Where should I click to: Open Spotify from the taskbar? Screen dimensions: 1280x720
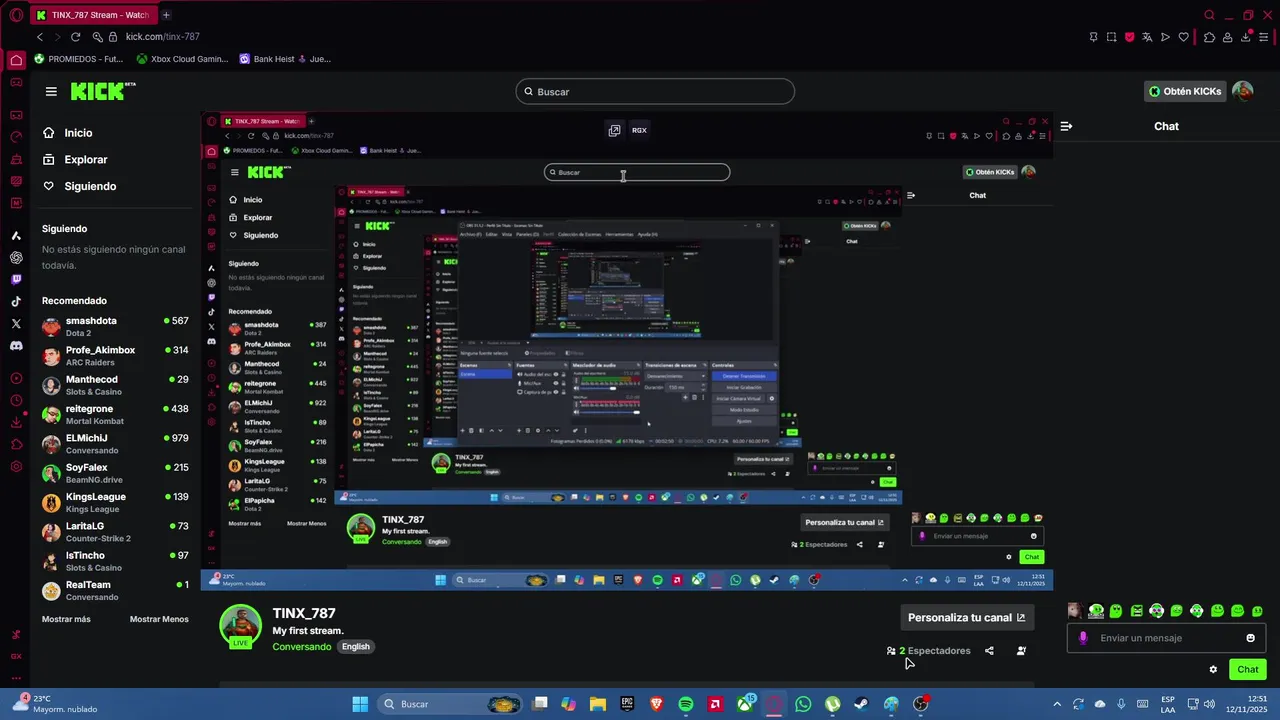pyautogui.click(x=686, y=704)
